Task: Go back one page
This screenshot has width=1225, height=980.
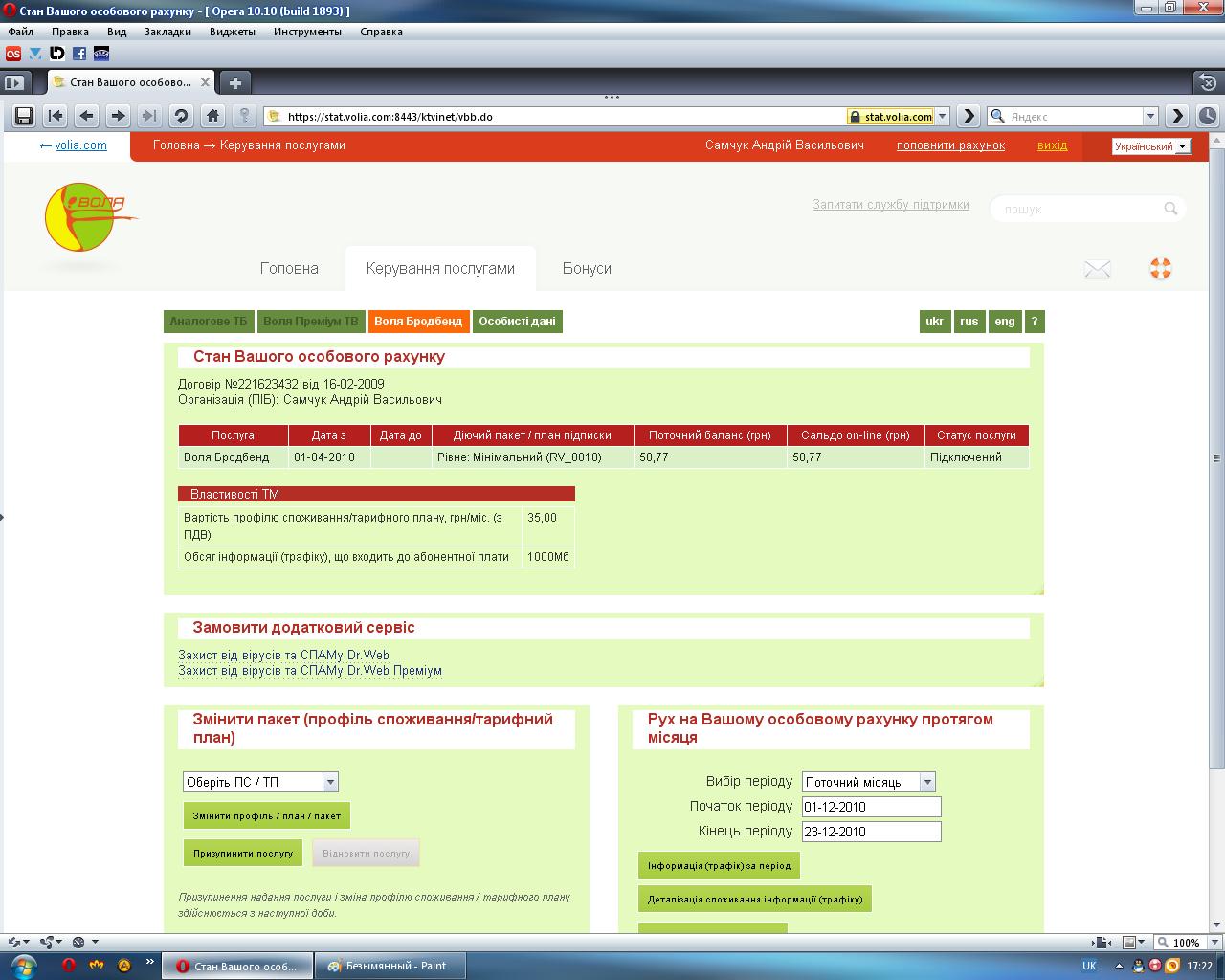Action: click(x=87, y=116)
